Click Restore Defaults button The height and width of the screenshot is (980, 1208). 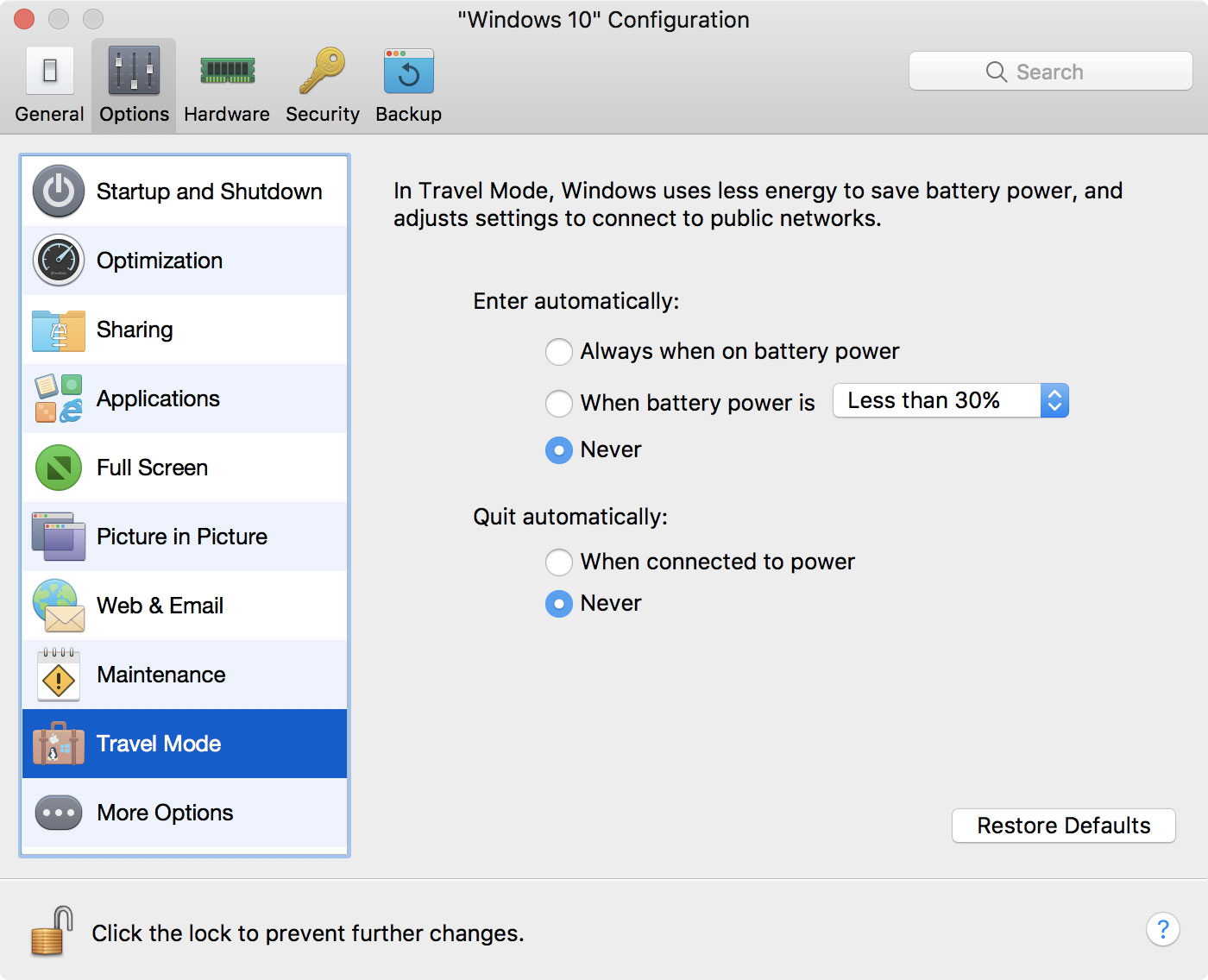click(1063, 826)
